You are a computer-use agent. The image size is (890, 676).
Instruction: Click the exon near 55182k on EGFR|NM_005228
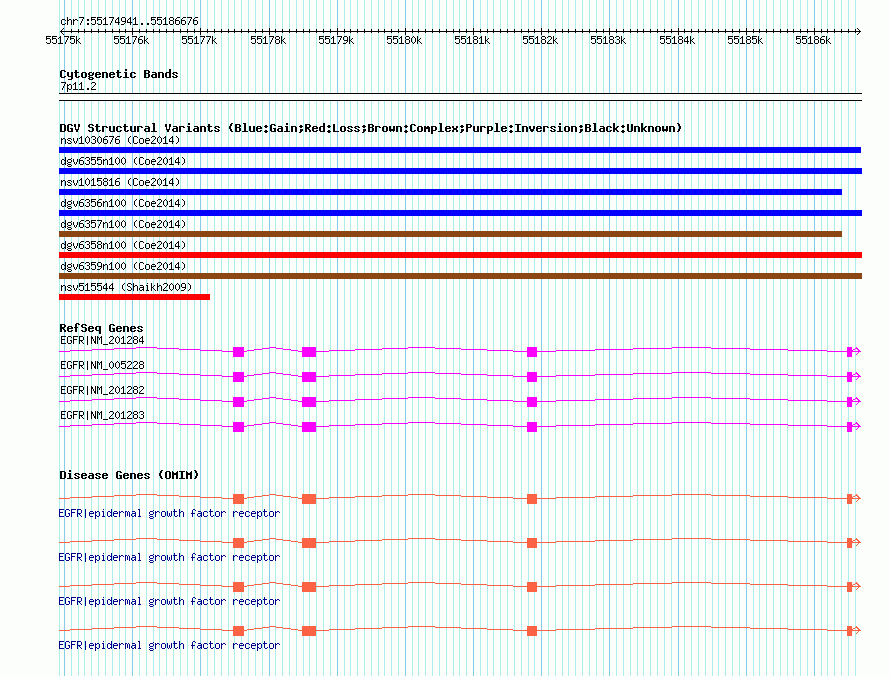coord(532,377)
